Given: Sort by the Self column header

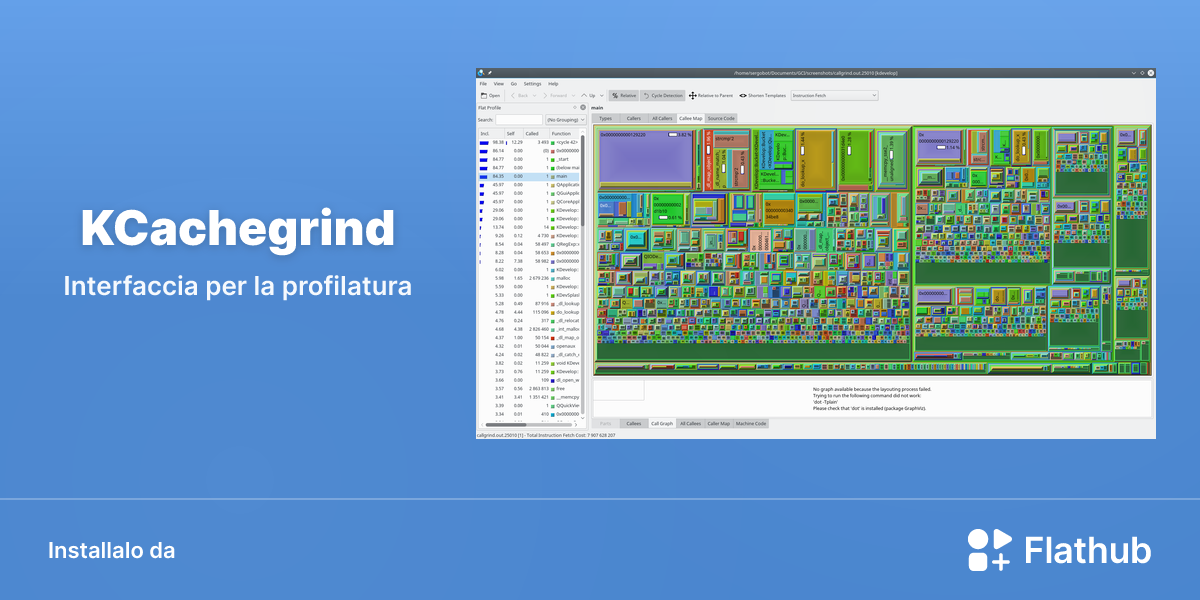Looking at the screenshot, I should (x=514, y=134).
